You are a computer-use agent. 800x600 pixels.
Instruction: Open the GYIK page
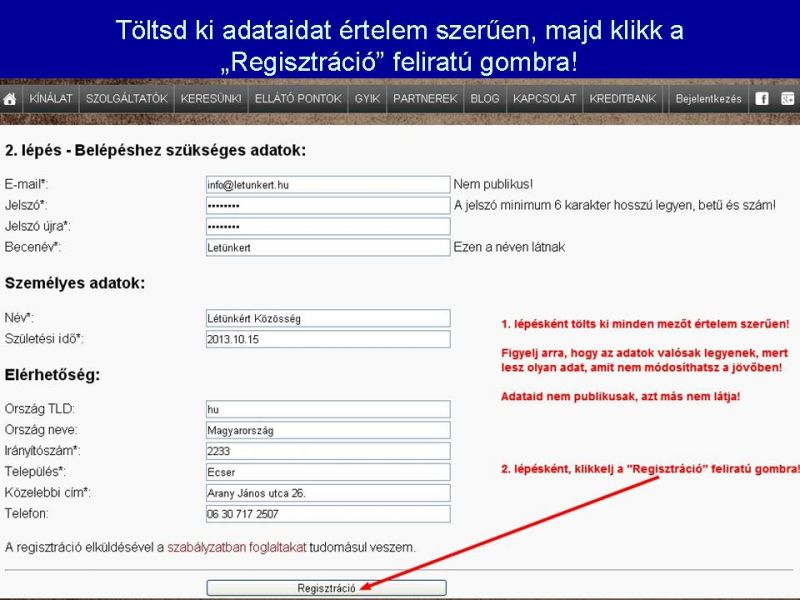point(367,98)
